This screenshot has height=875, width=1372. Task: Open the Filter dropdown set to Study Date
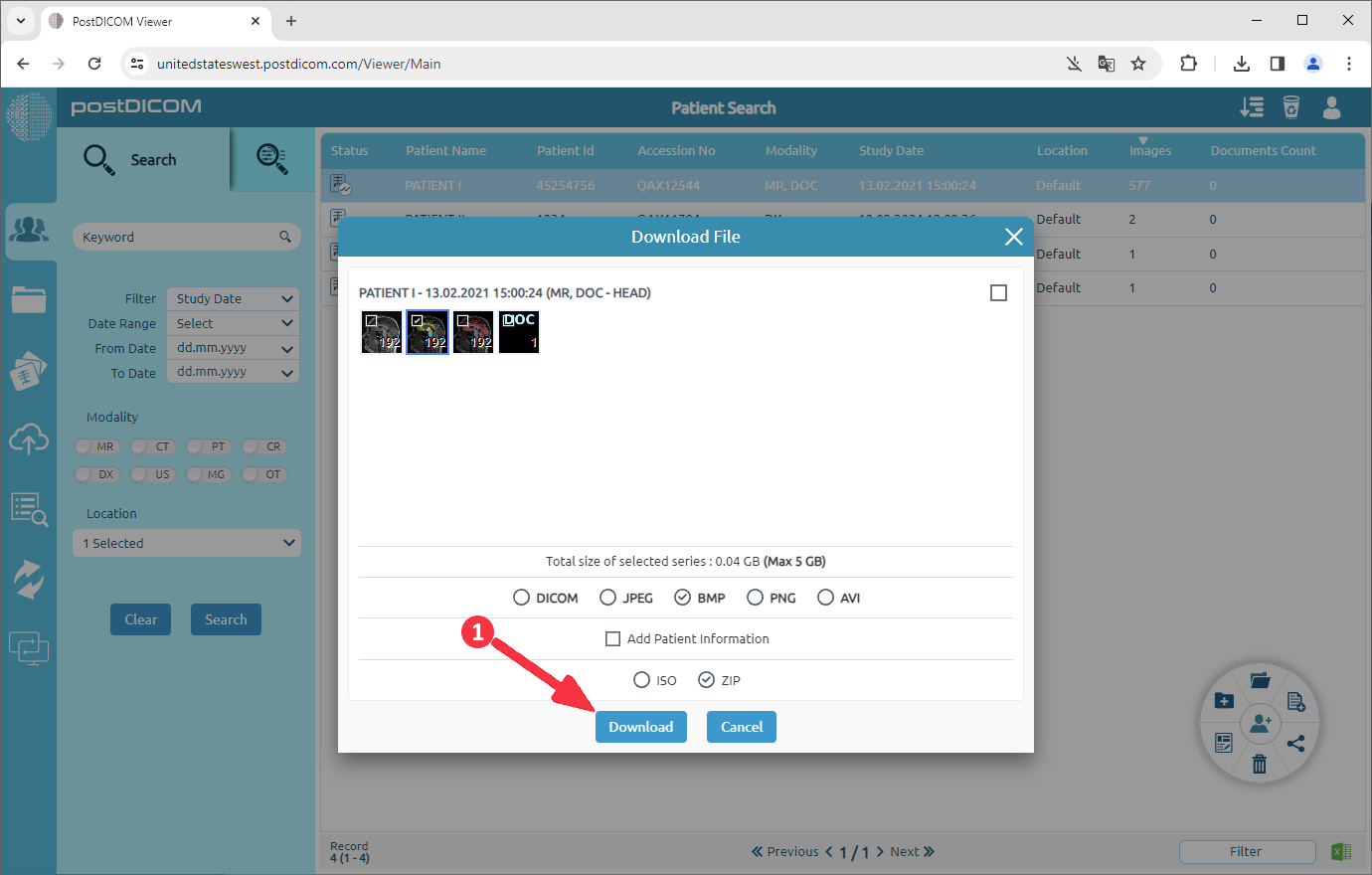[232, 298]
